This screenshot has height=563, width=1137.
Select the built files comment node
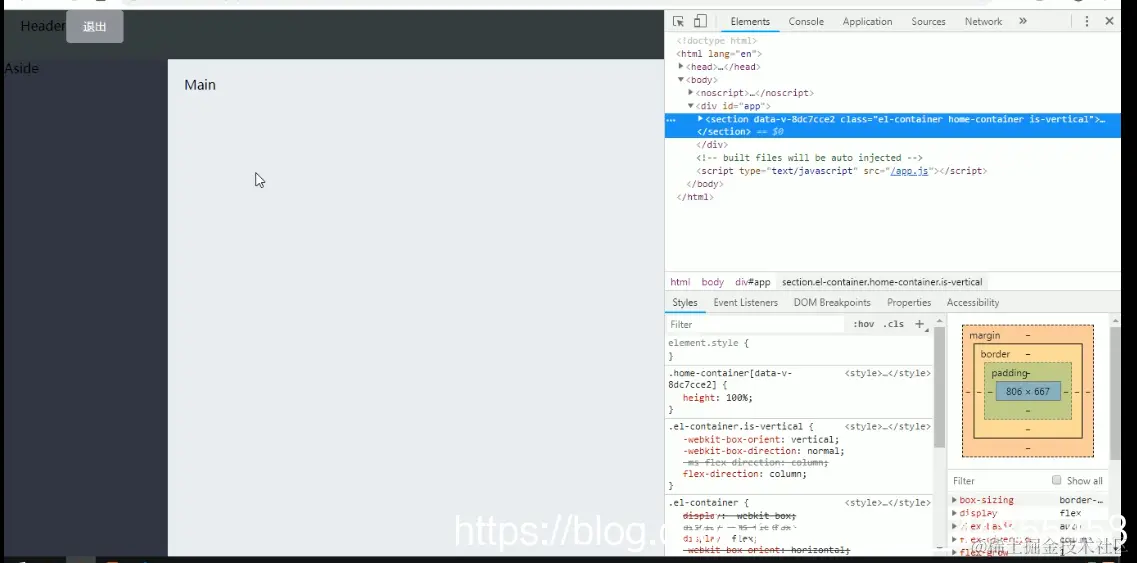809,158
